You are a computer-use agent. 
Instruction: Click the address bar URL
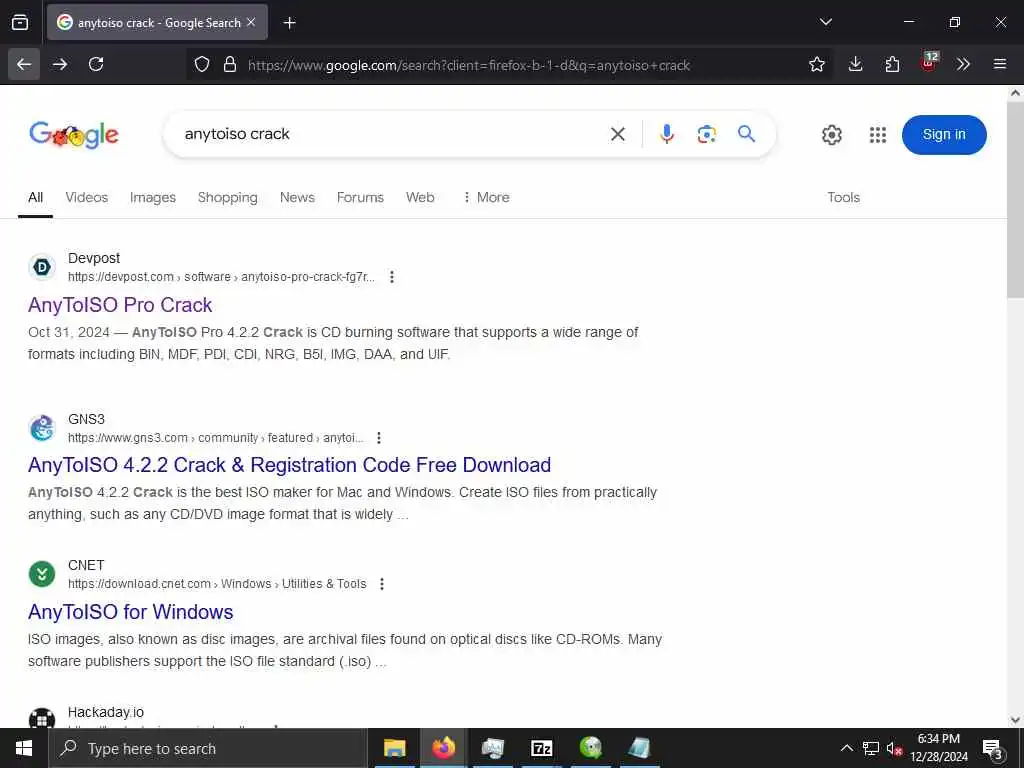coord(469,65)
